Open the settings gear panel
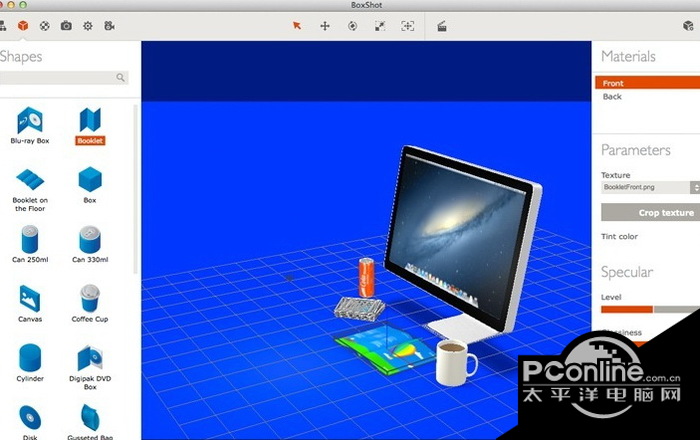Image resolution: width=700 pixels, height=440 pixels. coord(88,26)
